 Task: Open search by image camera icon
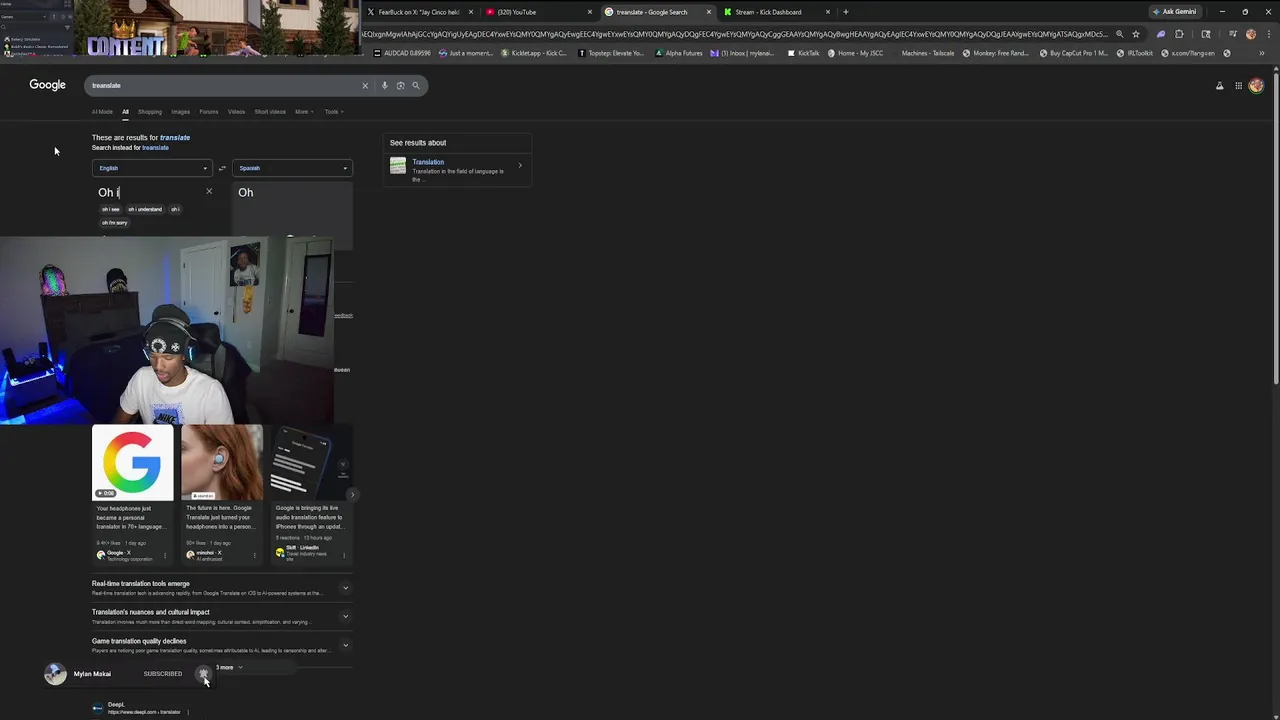point(400,85)
